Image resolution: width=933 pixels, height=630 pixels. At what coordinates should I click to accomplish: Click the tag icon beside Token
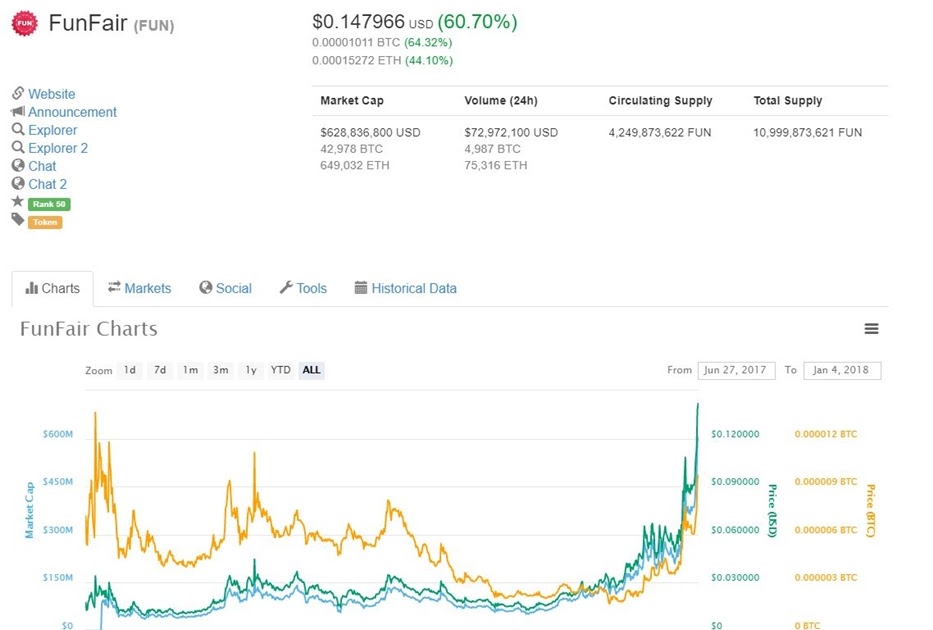(x=18, y=220)
